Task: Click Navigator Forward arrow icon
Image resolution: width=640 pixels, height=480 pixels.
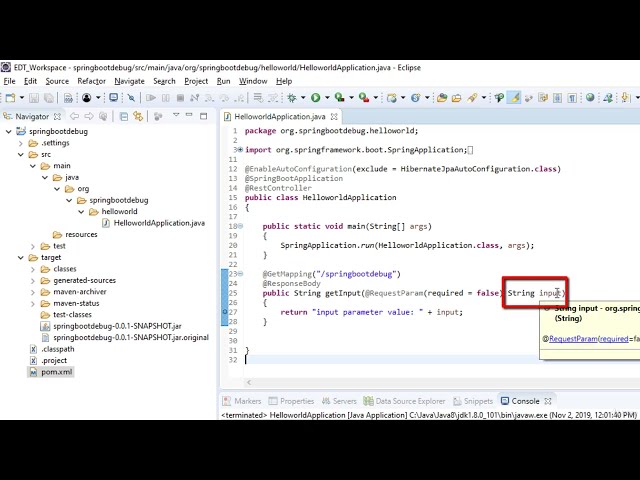Action: click(89, 116)
